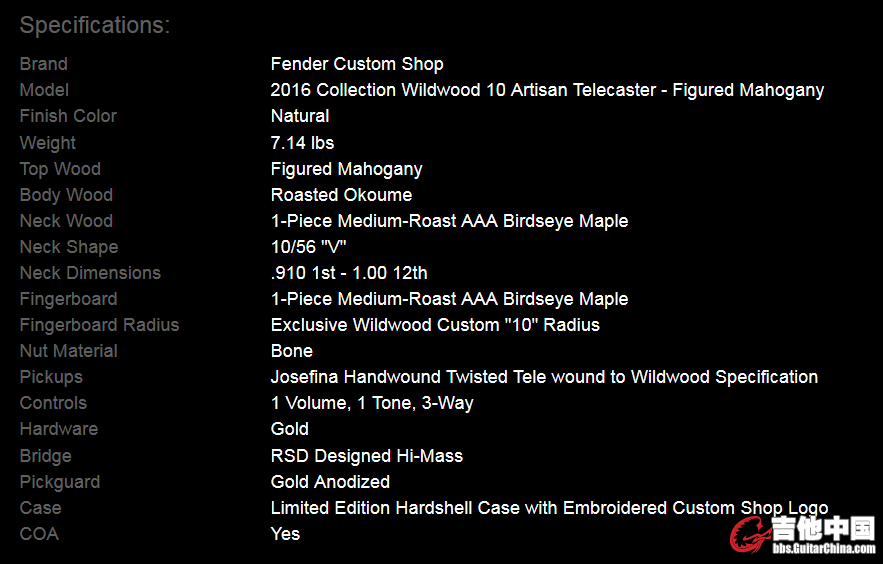Click the 1 Volume, 1 Tone, 3-Way value
This screenshot has height=564, width=883.
[372, 403]
